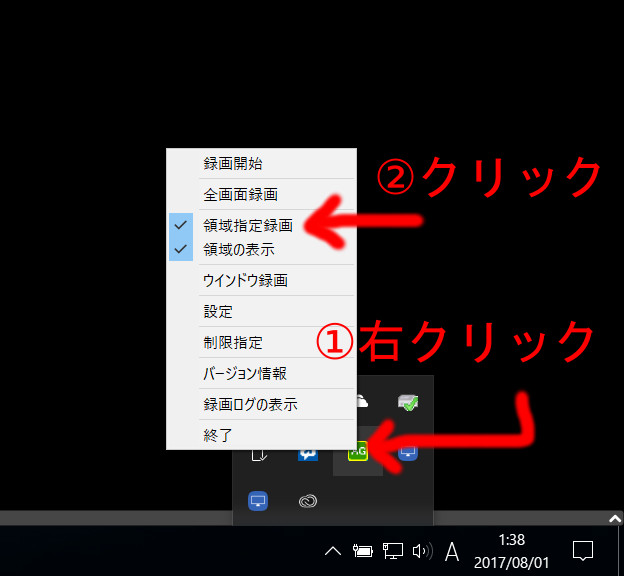Click the blue chat bubble tray icon
The image size is (624, 576).
click(308, 455)
